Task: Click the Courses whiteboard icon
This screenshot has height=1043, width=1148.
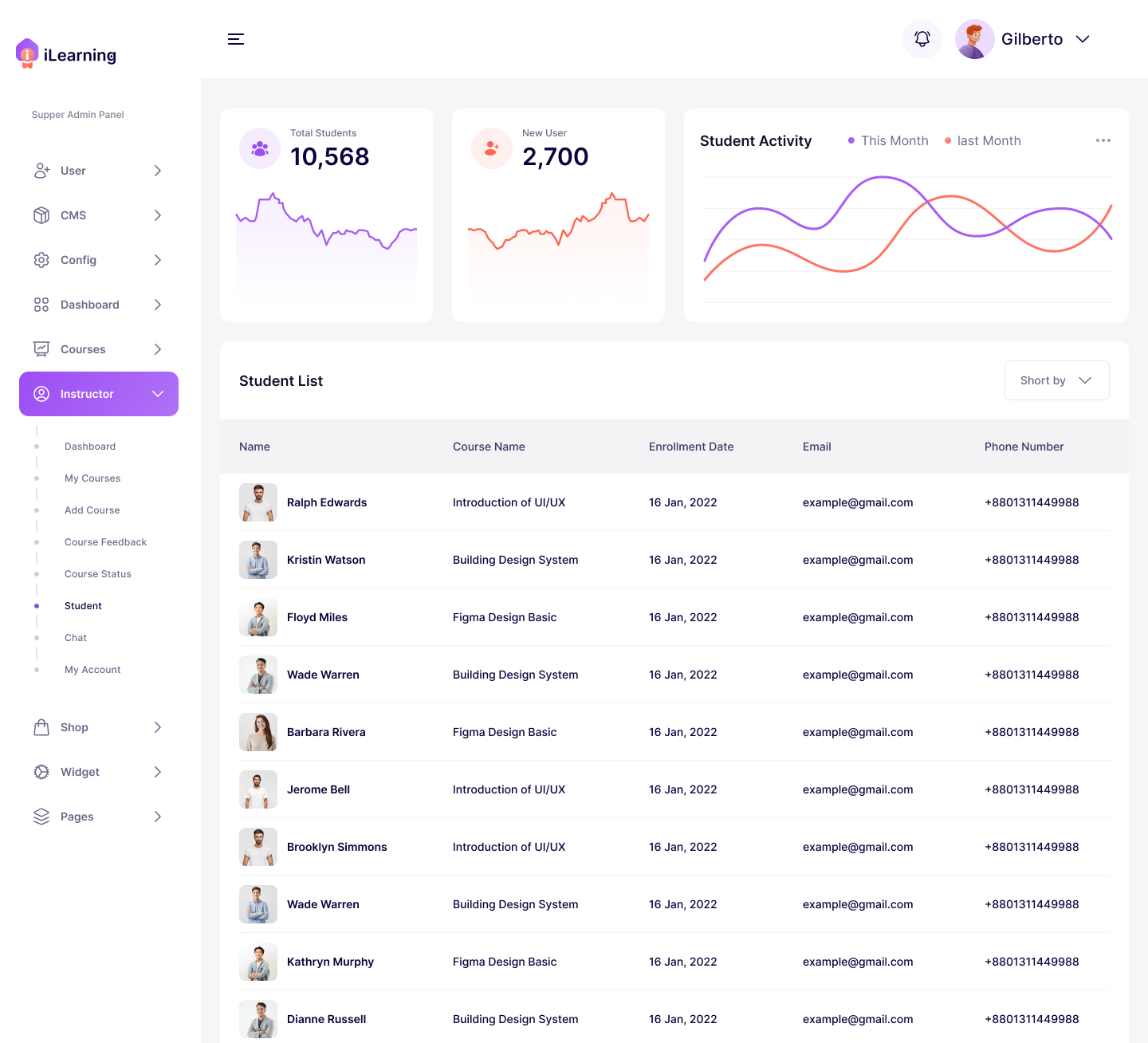Action: (41, 348)
